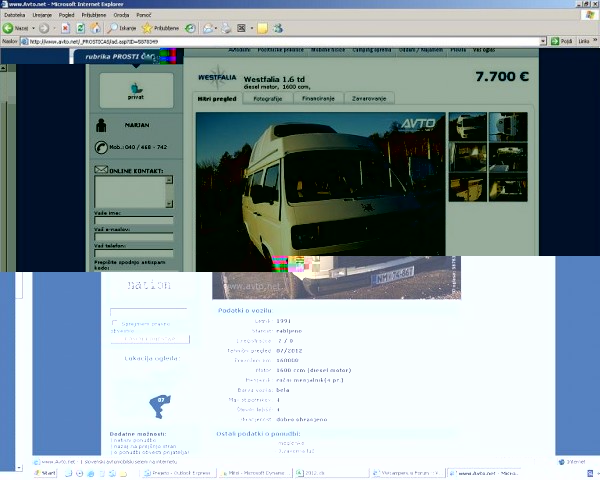Click inside the online contact message box
The height and width of the screenshot is (480, 600).
coord(129,192)
